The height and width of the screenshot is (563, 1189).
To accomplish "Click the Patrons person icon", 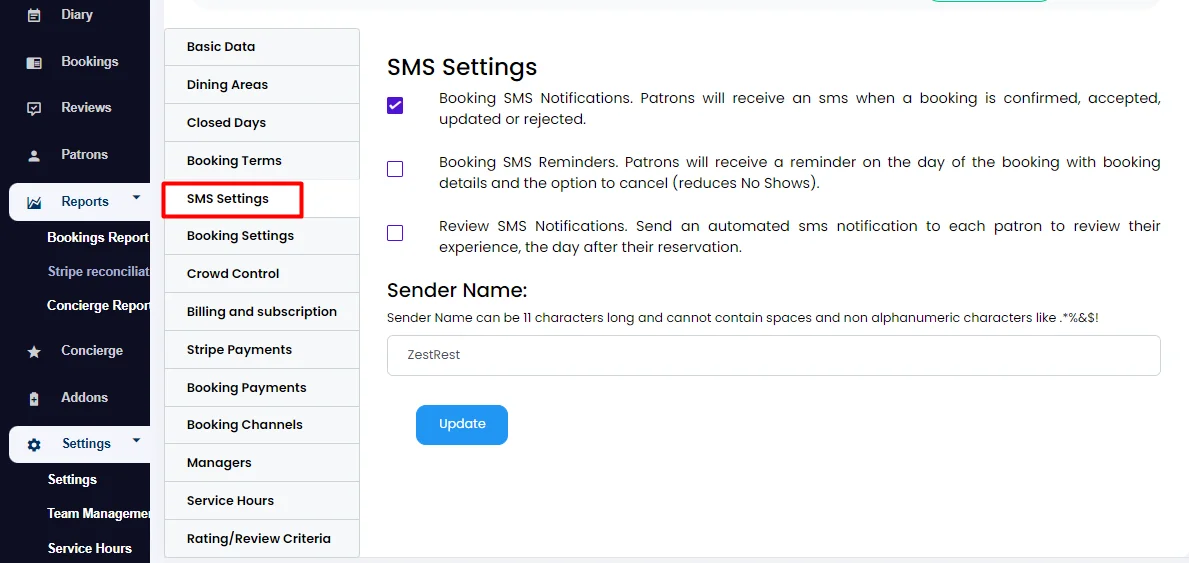I will (x=34, y=156).
